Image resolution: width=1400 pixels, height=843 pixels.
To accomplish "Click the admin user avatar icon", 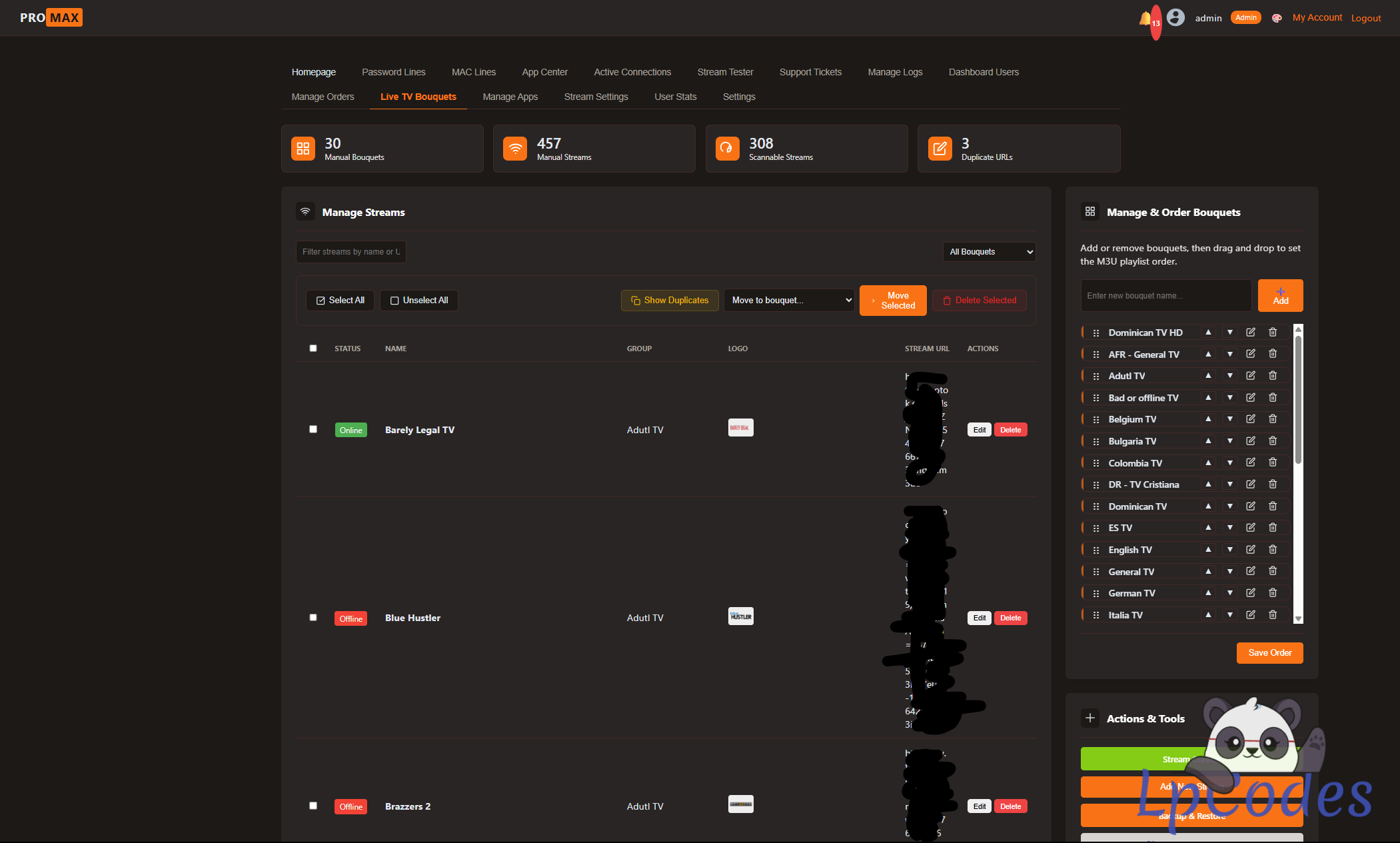I will pos(1176,17).
